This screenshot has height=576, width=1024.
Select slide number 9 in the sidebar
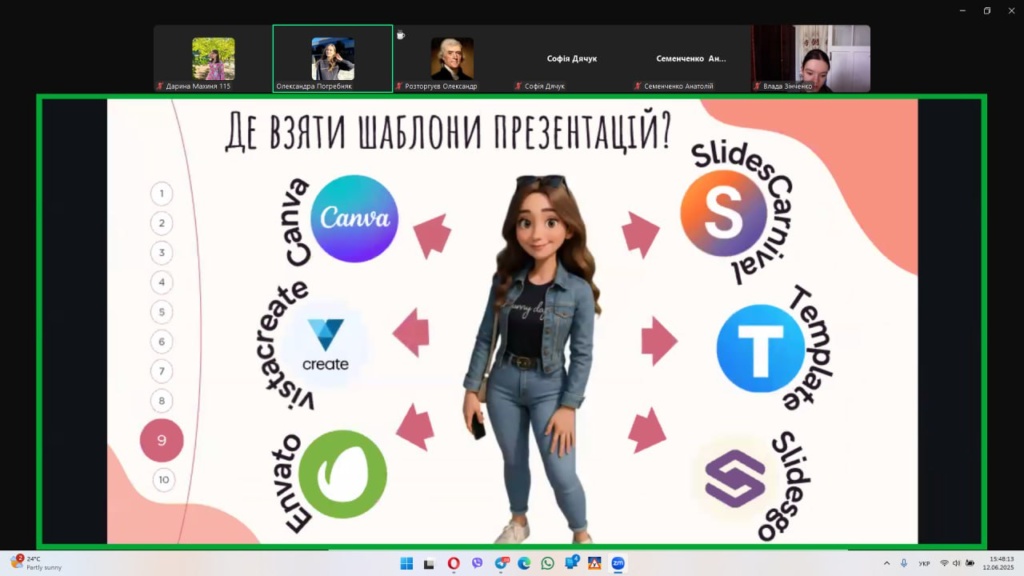point(162,440)
